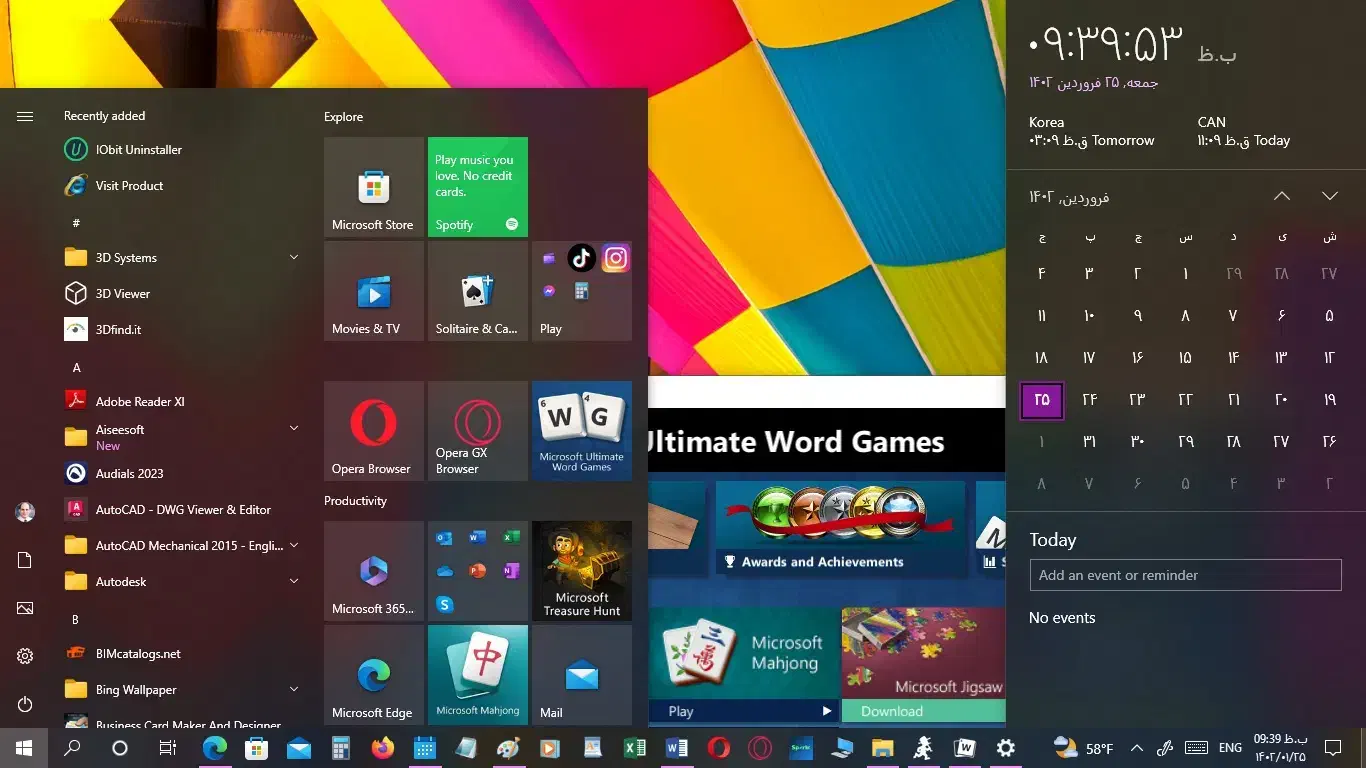The height and width of the screenshot is (768, 1366).
Task: Open the Opera GX Browser tile
Action: coord(477,431)
